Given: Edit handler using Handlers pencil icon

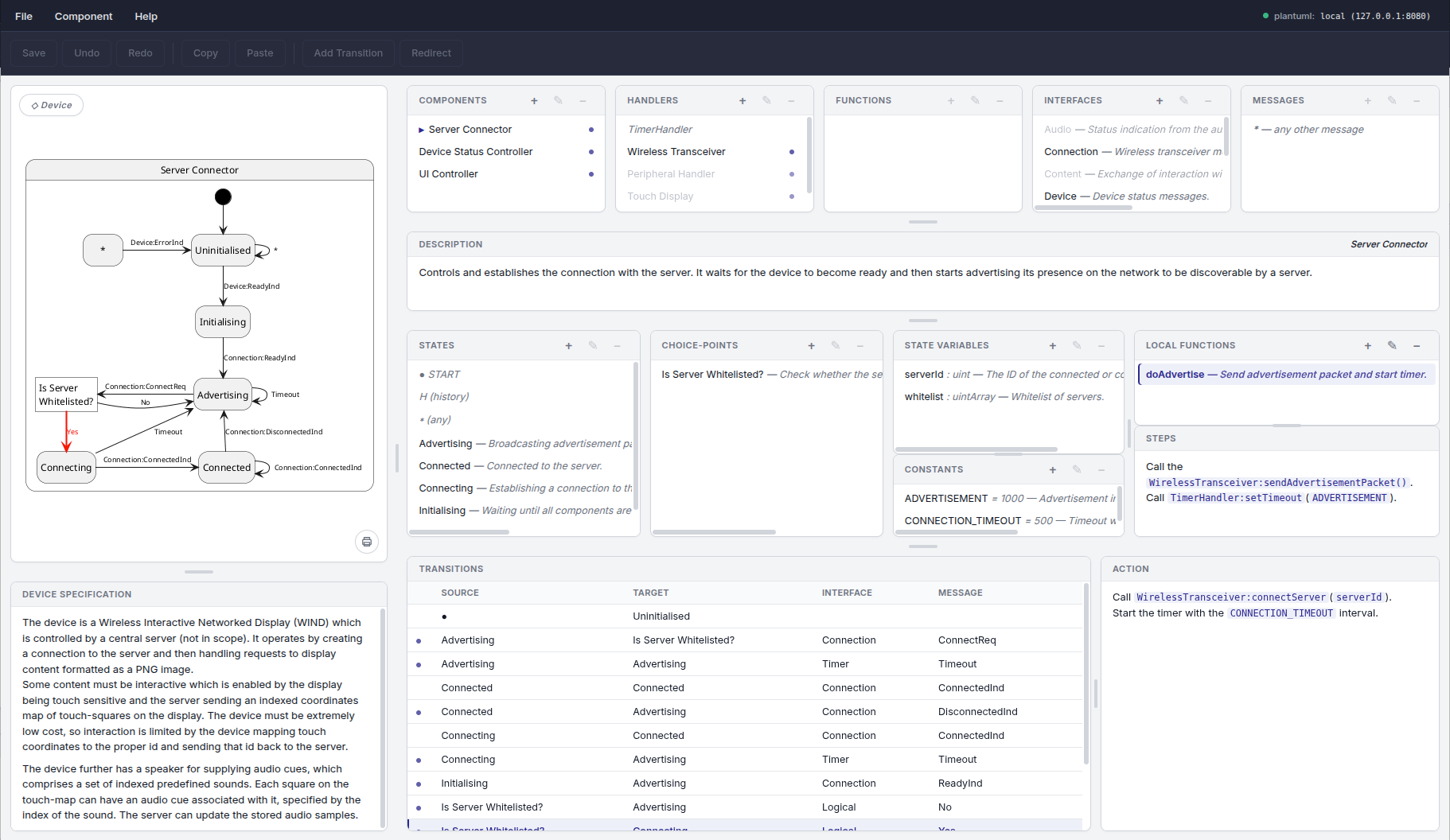Looking at the screenshot, I should [766, 101].
